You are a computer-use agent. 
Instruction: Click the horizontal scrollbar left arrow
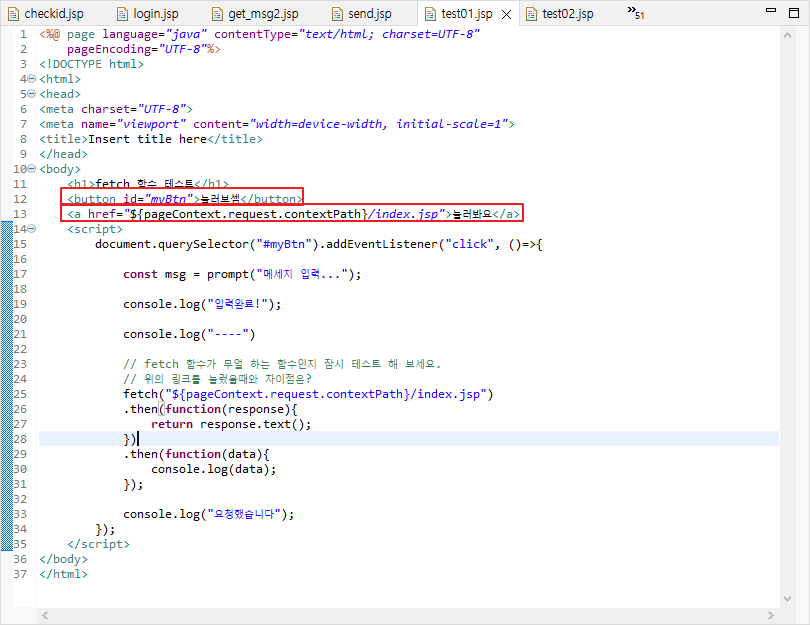coord(45,615)
